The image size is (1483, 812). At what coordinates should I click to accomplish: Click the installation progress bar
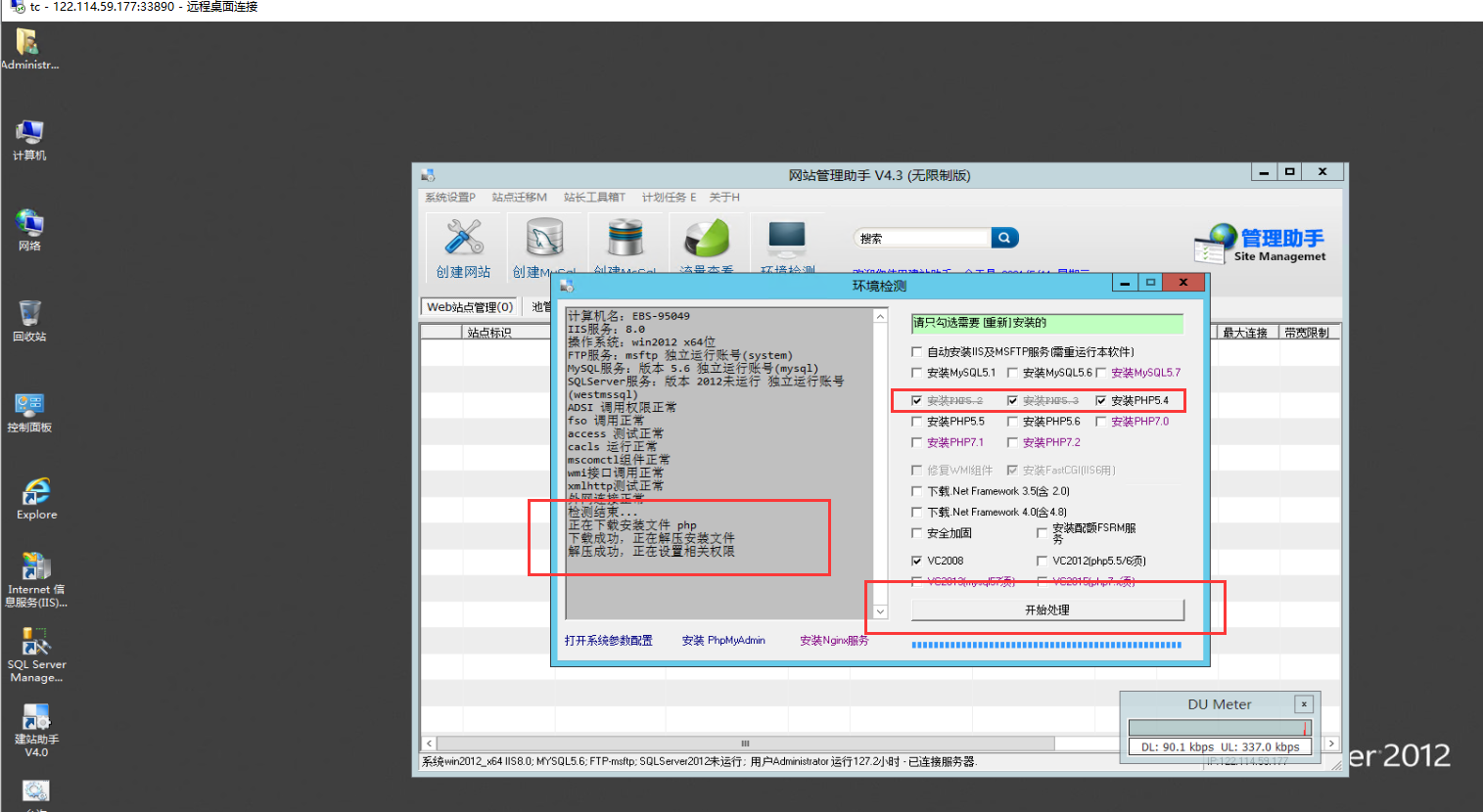tap(1046, 645)
